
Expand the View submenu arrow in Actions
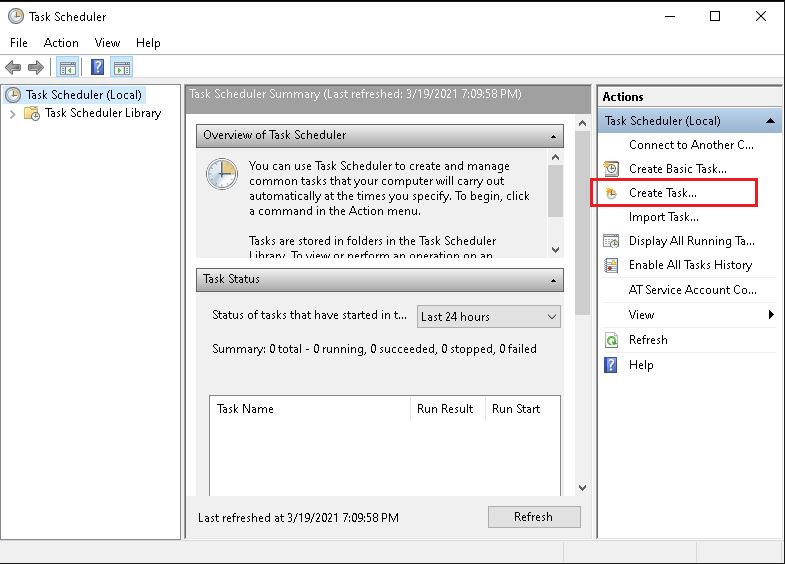(771, 314)
